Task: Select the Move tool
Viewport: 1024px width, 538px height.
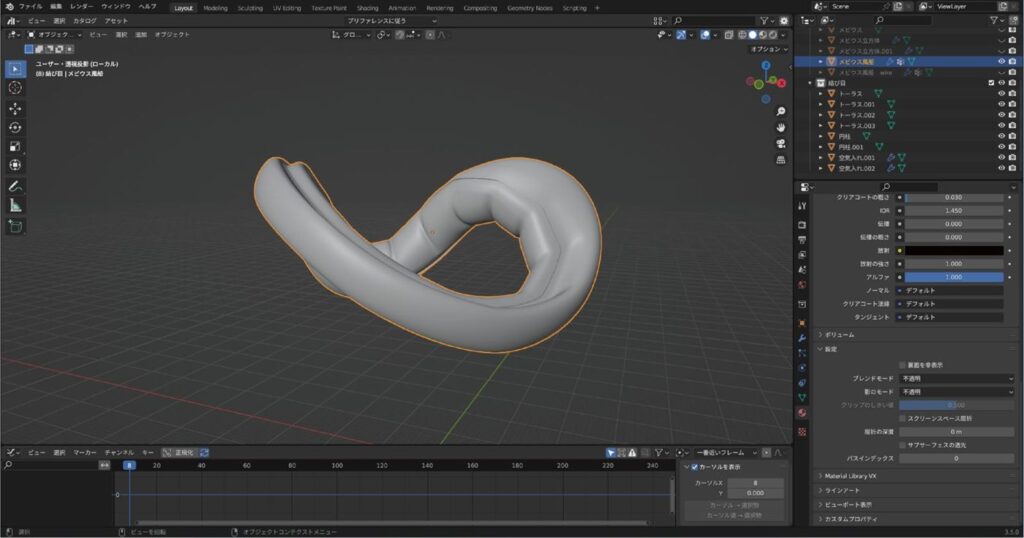Action: [15, 108]
